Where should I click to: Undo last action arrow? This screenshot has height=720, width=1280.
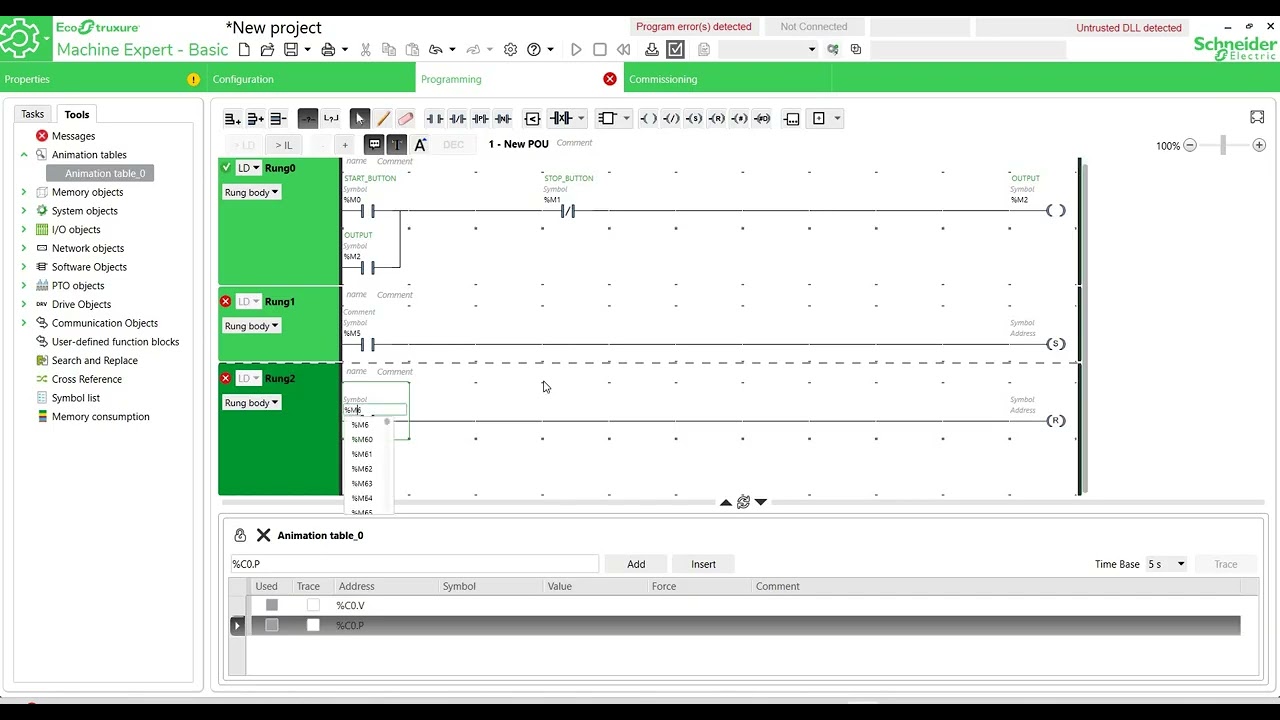(x=435, y=49)
